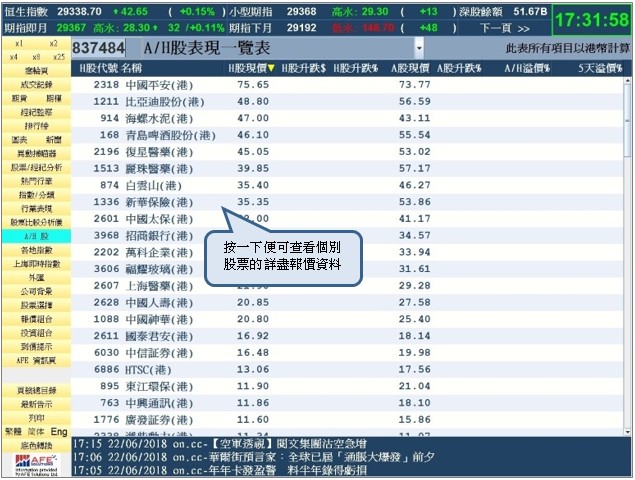Open 投資組合 in the sidebar
Viewport: 635px width, 480px height.
coord(36,333)
